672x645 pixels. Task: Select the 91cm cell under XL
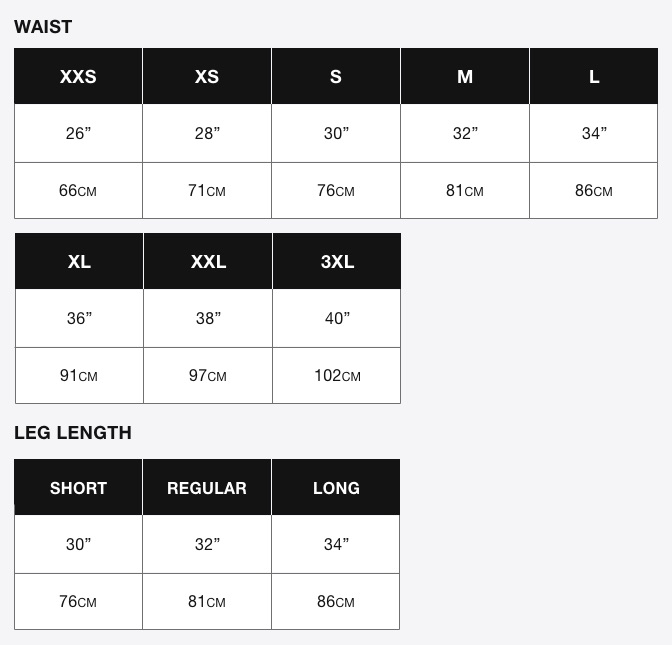point(79,375)
